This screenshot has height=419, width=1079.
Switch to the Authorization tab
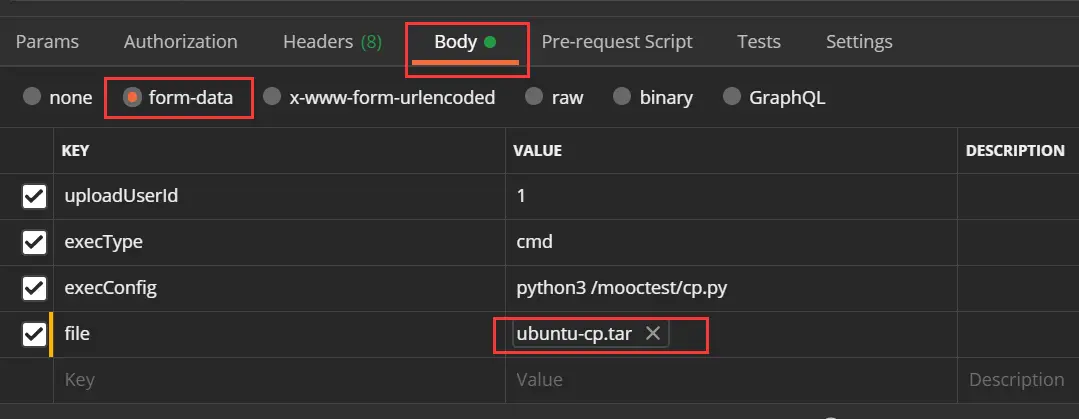click(180, 42)
